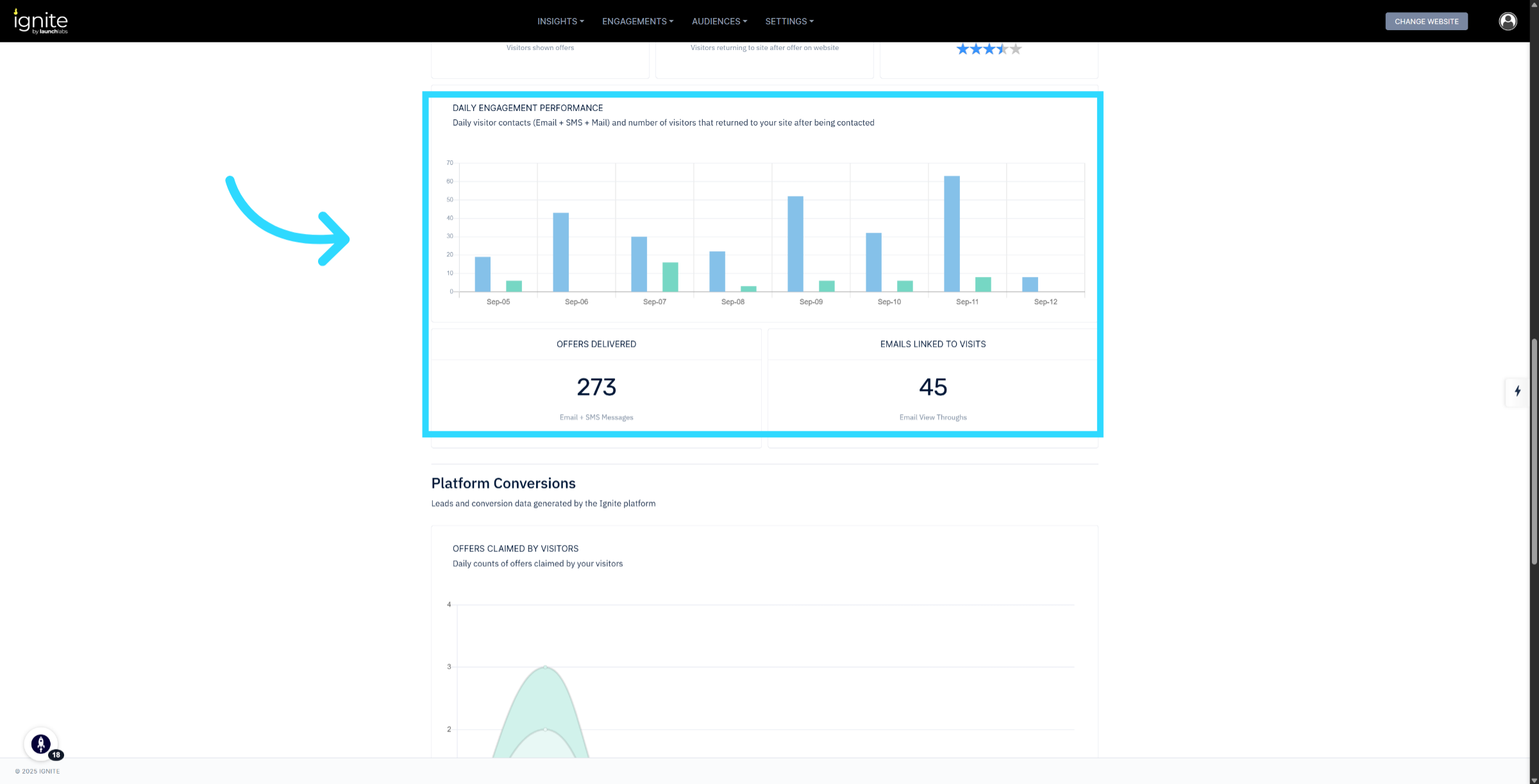Click the 2025 IGNITE footer text
Screen dimensions: 1539x784
38,771
